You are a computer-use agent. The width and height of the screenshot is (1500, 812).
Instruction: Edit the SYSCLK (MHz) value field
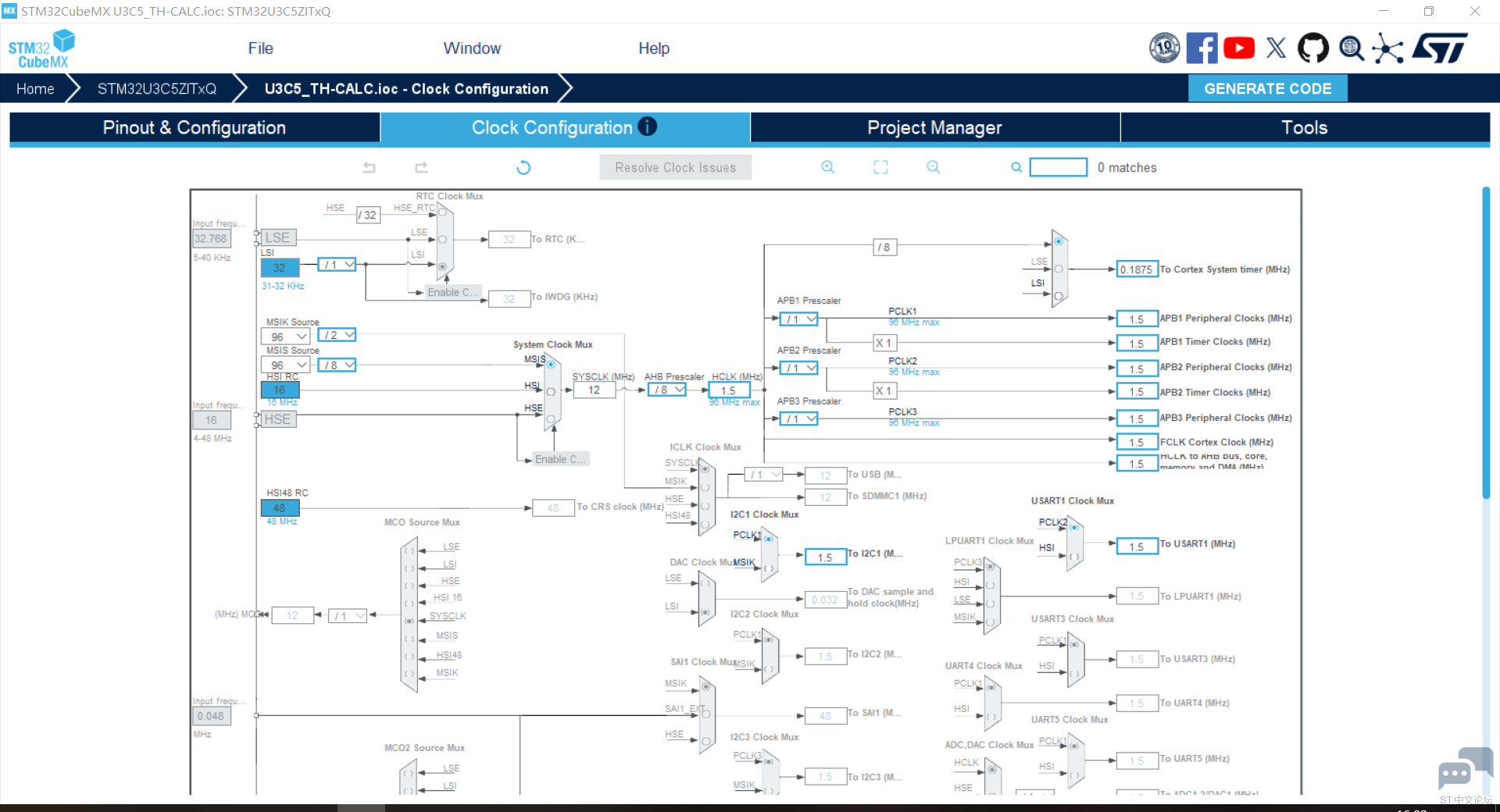[595, 390]
